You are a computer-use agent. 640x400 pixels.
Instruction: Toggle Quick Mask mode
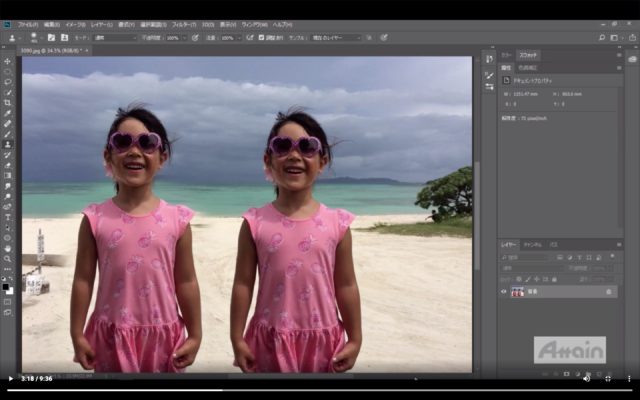pyautogui.click(x=7, y=302)
